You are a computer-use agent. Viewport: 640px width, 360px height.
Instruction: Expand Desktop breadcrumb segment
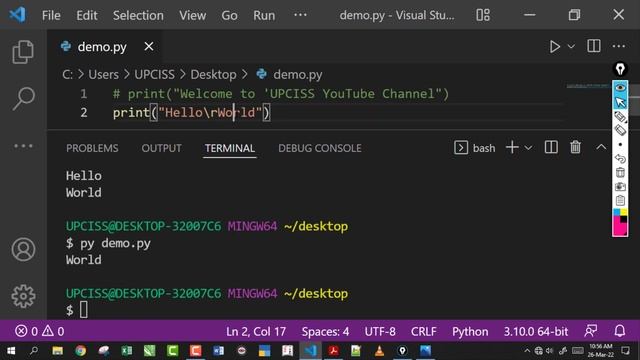(213, 75)
